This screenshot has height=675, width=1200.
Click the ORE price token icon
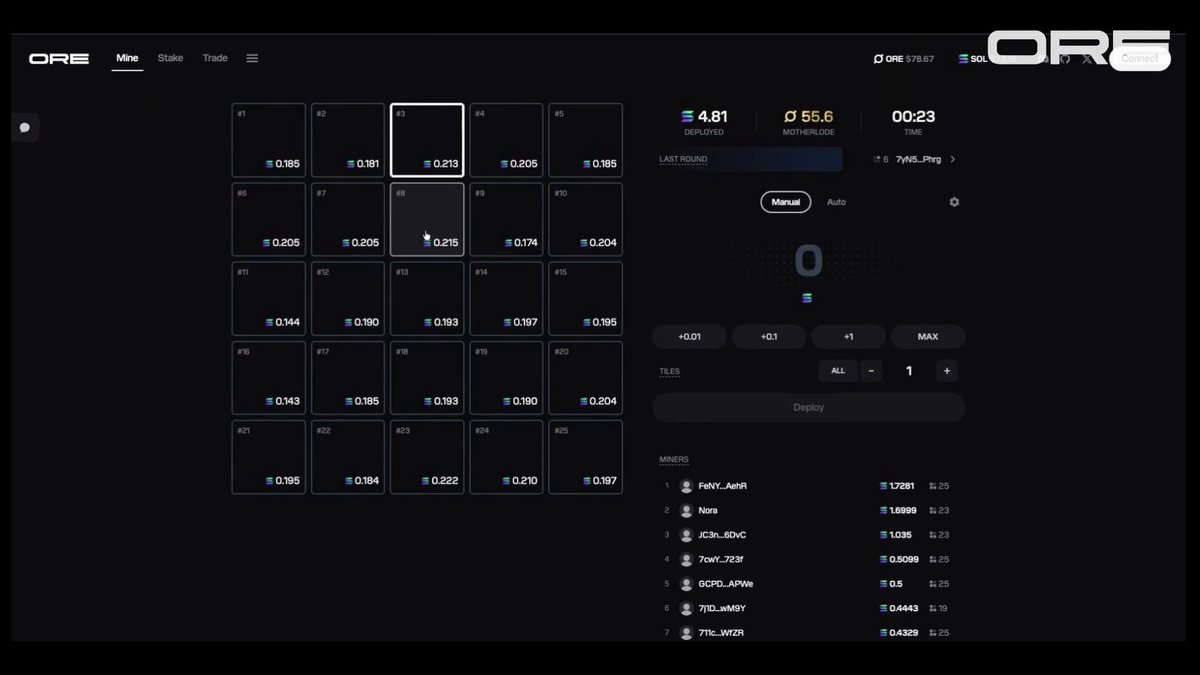pos(878,59)
